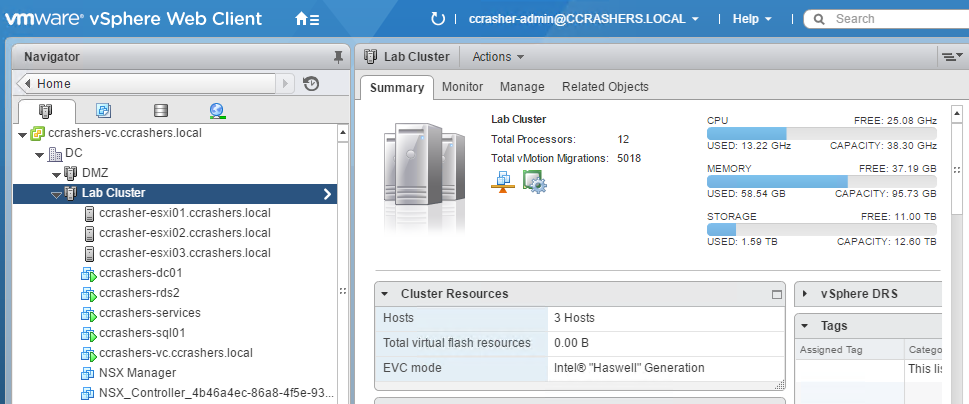Click the CPU usage bar
Viewport: 969px width, 404px height.
(821, 133)
